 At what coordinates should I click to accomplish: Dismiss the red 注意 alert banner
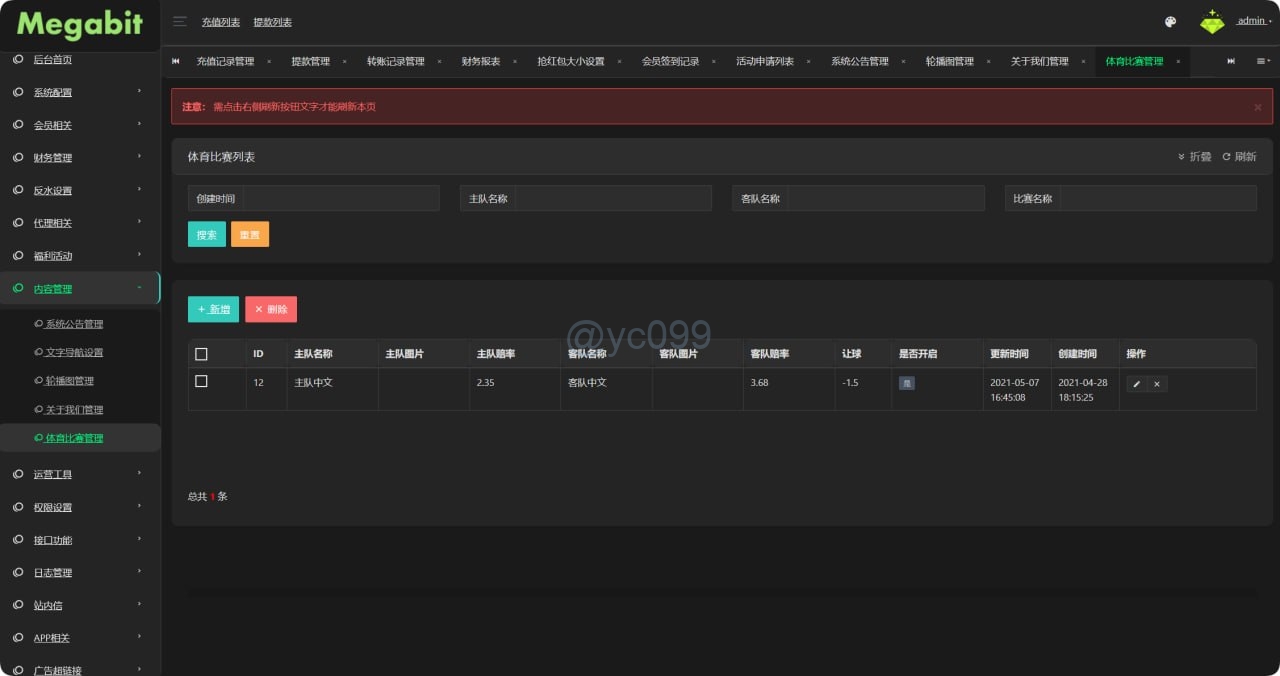[1257, 107]
